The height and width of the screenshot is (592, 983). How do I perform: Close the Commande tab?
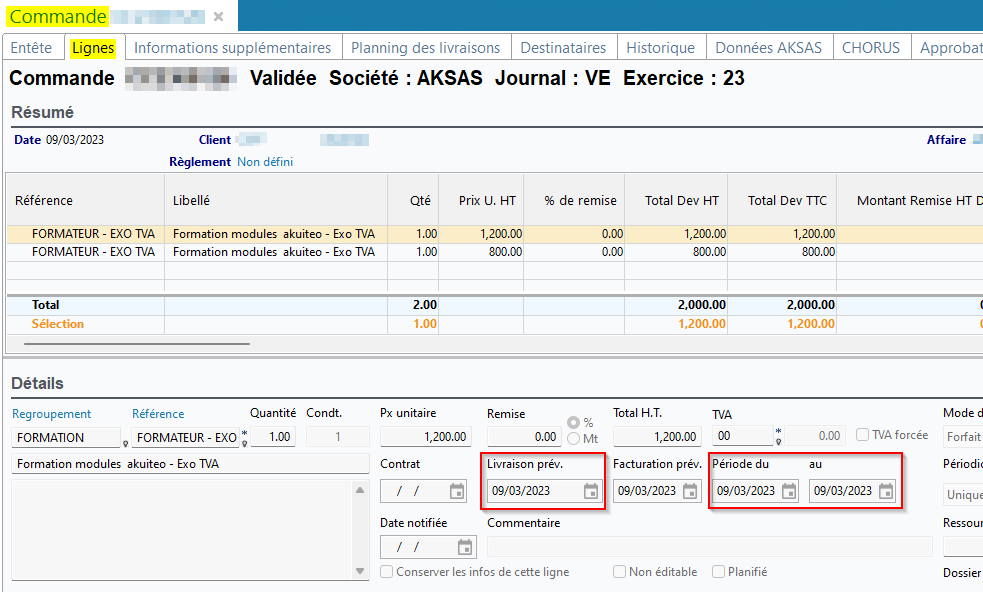click(x=218, y=16)
